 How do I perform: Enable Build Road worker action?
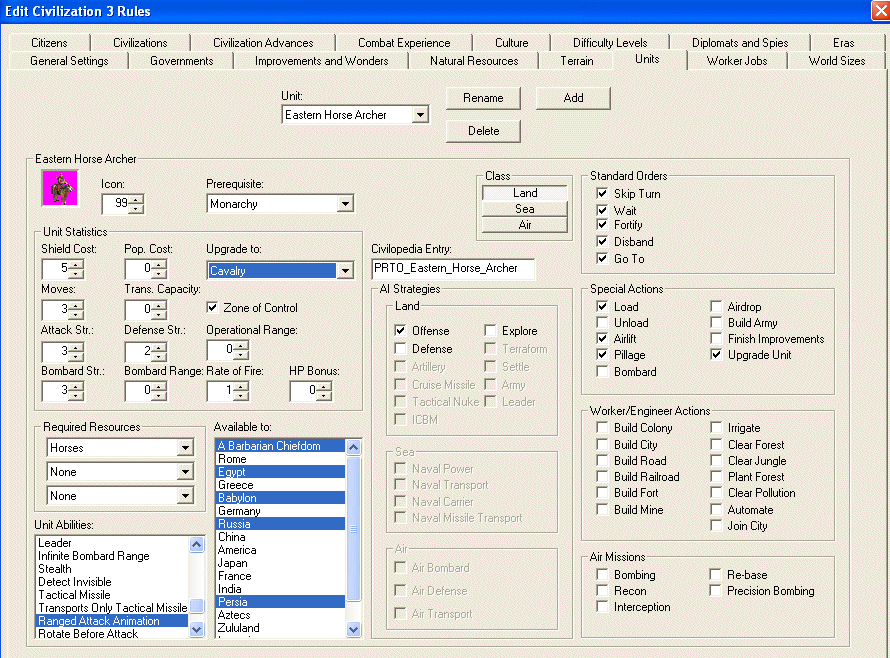click(602, 460)
